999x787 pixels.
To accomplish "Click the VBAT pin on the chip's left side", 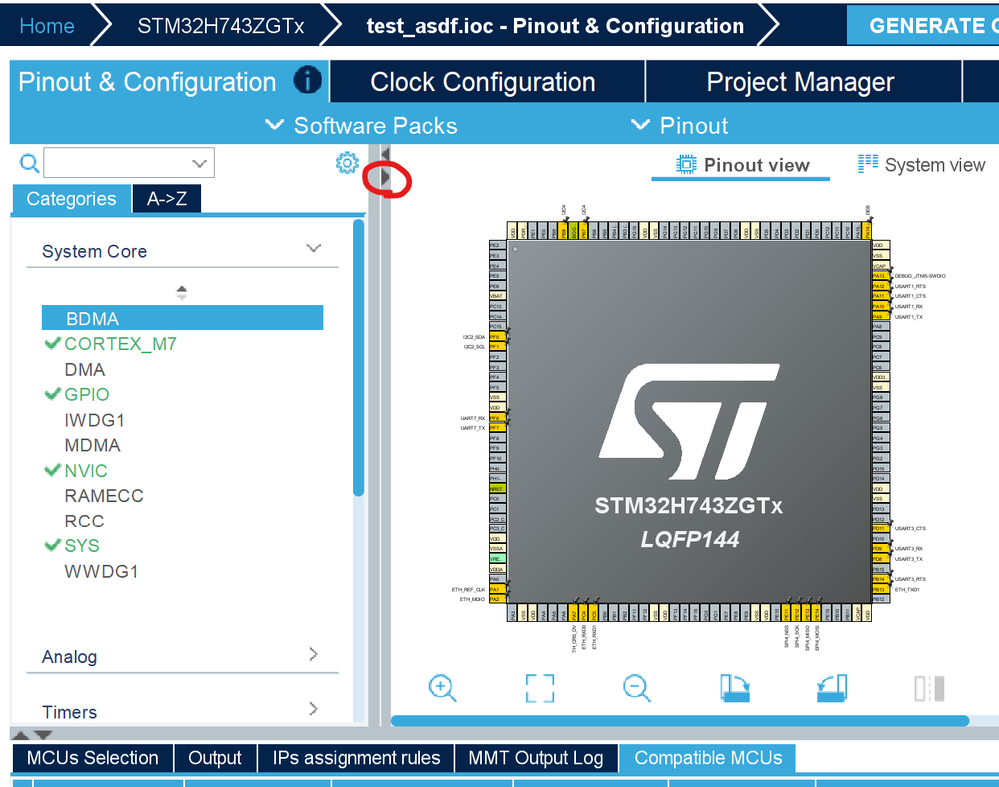I will (x=497, y=296).
